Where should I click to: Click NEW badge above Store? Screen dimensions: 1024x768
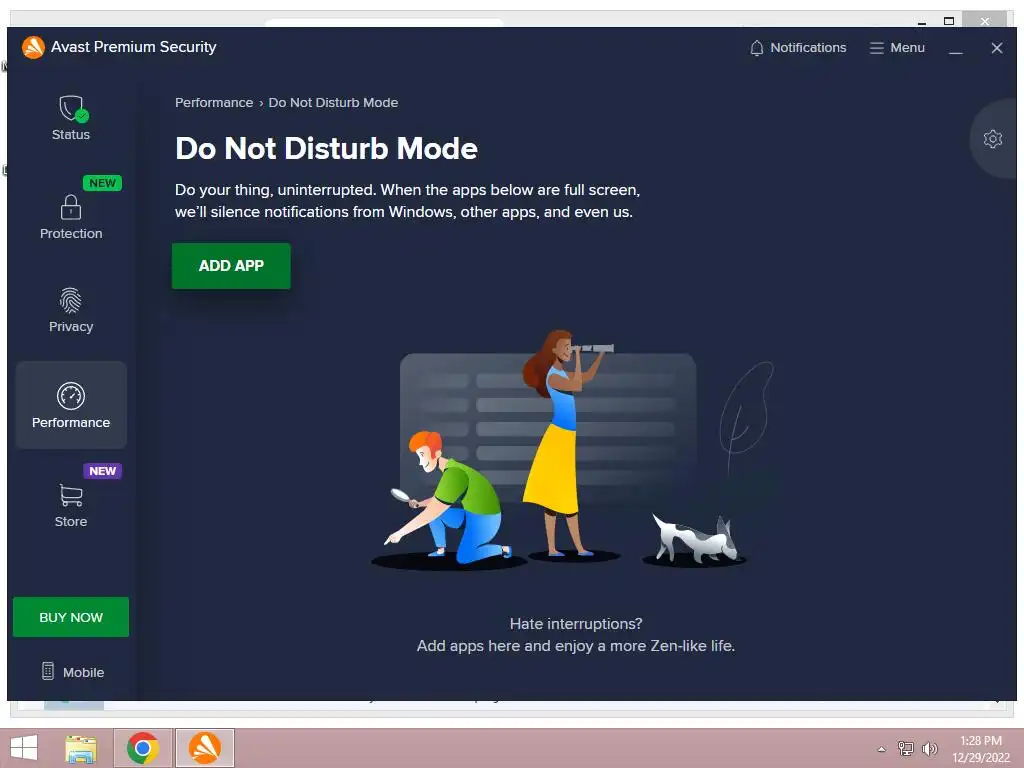point(103,471)
